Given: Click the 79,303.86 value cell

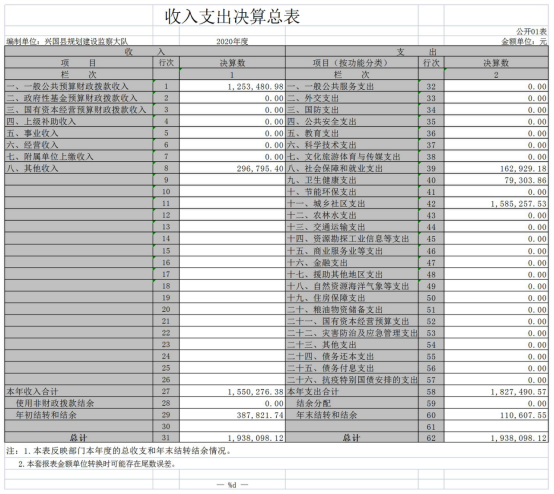Looking at the screenshot, I should [496, 180].
